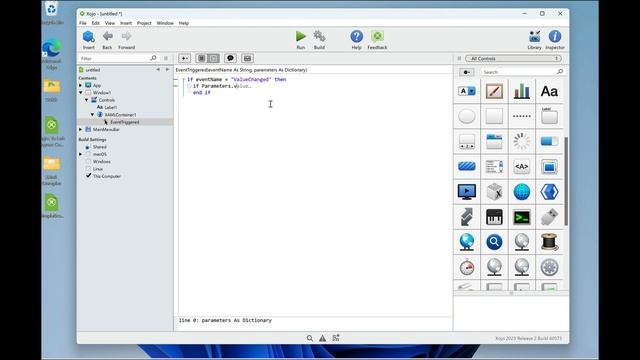640x360 pixels.
Task: Show the warnings triangle panel
Action: tap(322, 338)
